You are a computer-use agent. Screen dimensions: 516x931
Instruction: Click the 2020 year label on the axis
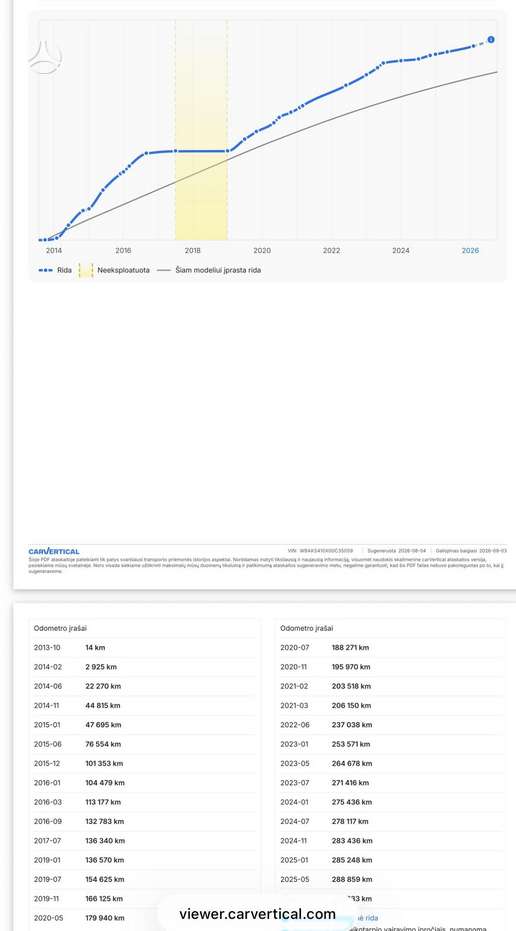(x=262, y=251)
